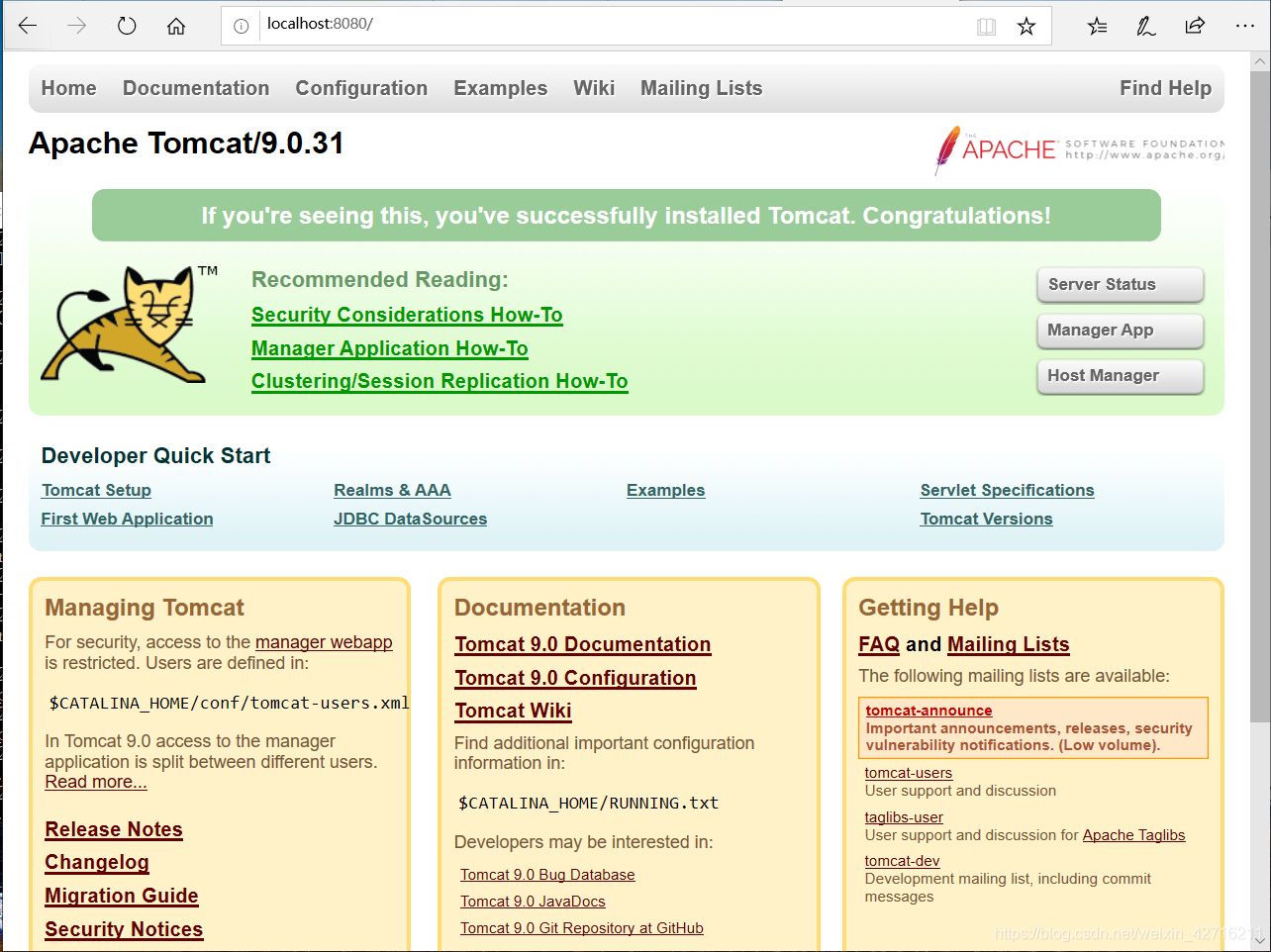Viewport: 1271px width, 952px height.
Task: Follow the Security Considerations How-To link
Action: [407, 315]
